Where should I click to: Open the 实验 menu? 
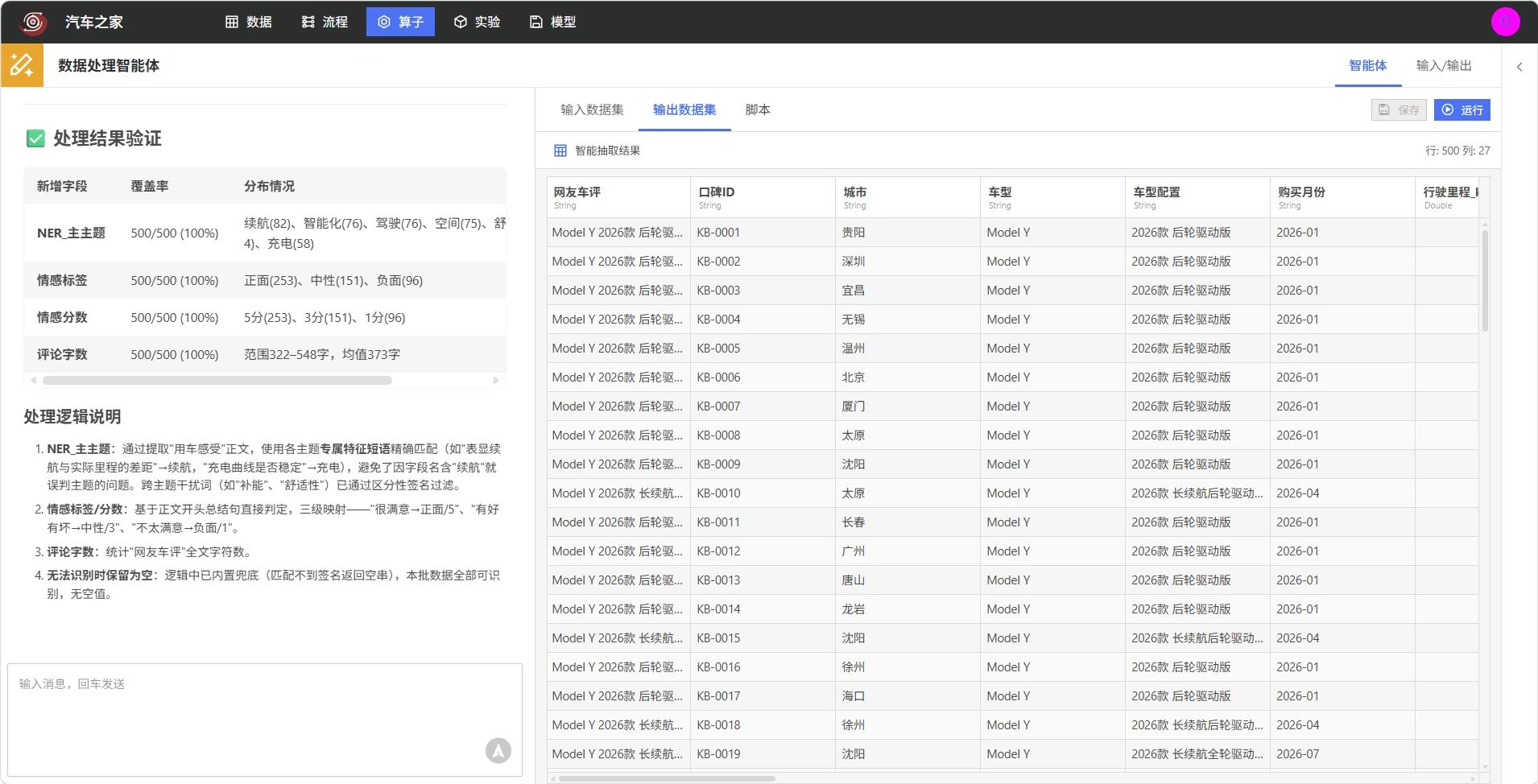click(477, 22)
